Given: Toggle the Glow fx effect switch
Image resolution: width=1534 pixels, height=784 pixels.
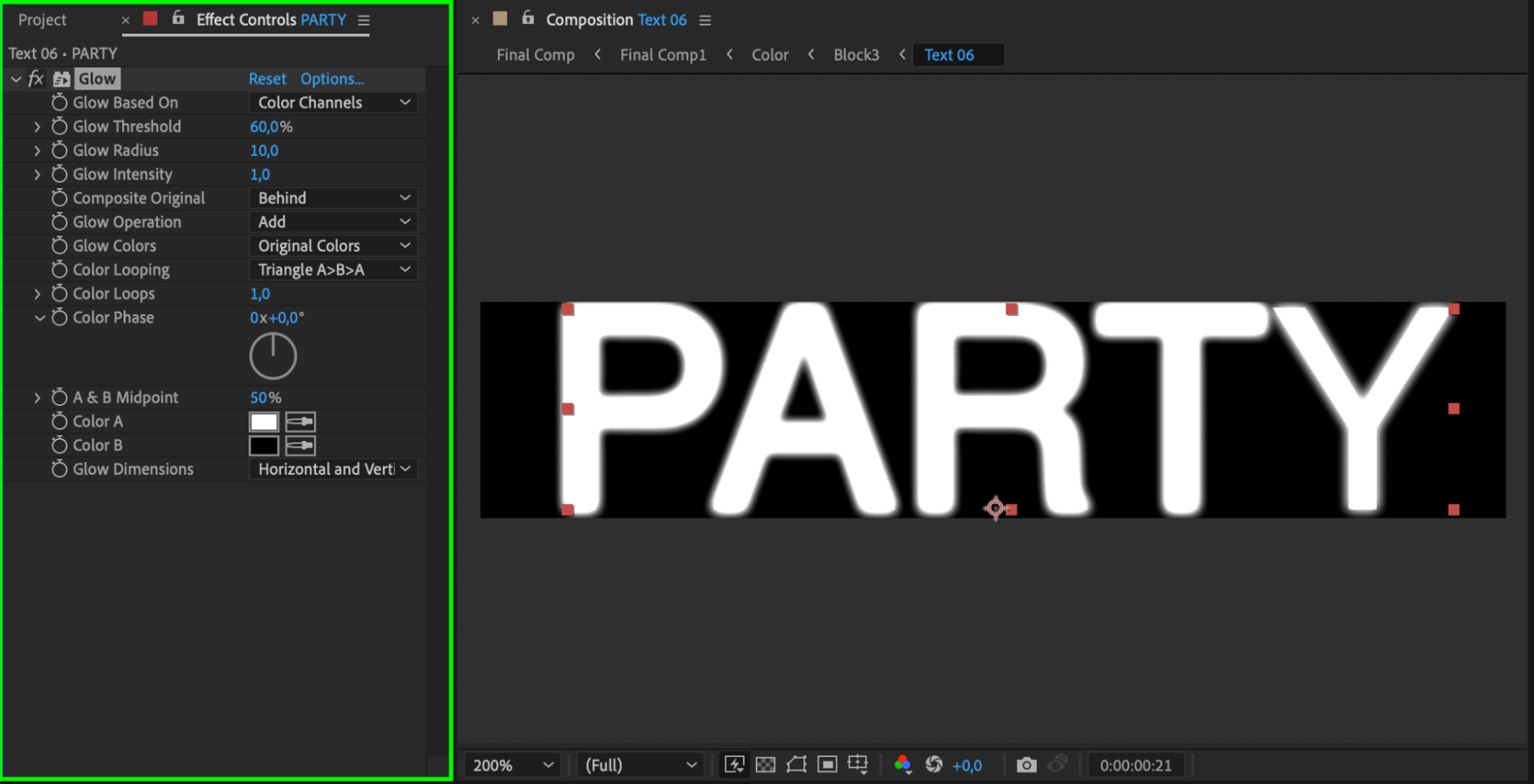Looking at the screenshot, I should (36, 79).
